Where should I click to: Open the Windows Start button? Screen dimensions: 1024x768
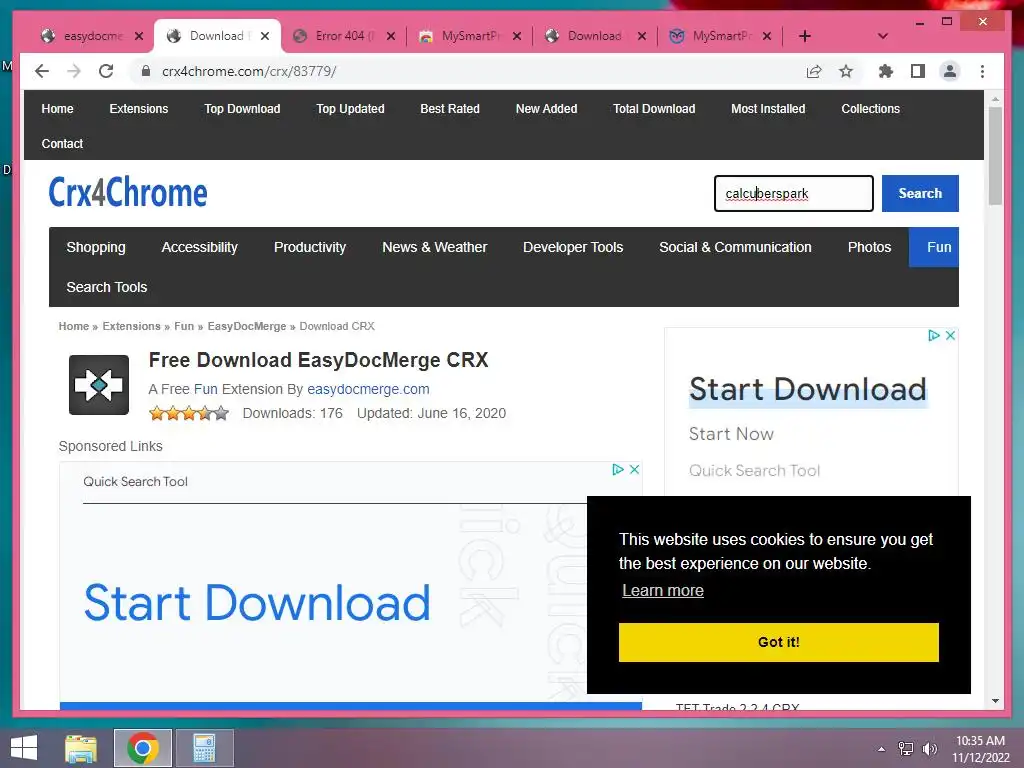click(24, 748)
